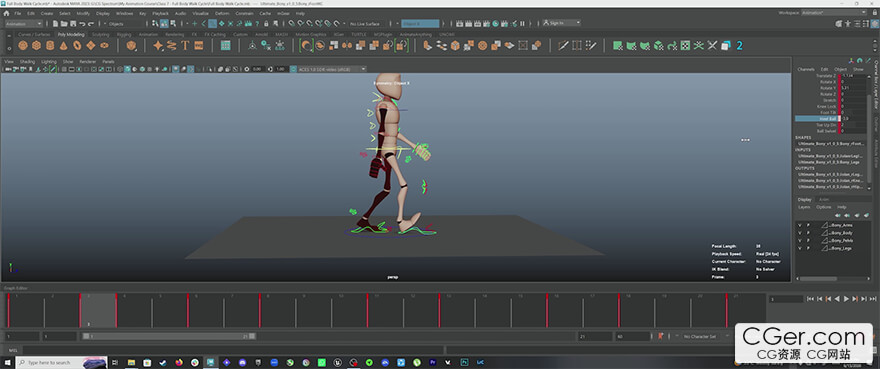
Task: Create a polygon torus from the shelf
Action: [x=77, y=45]
